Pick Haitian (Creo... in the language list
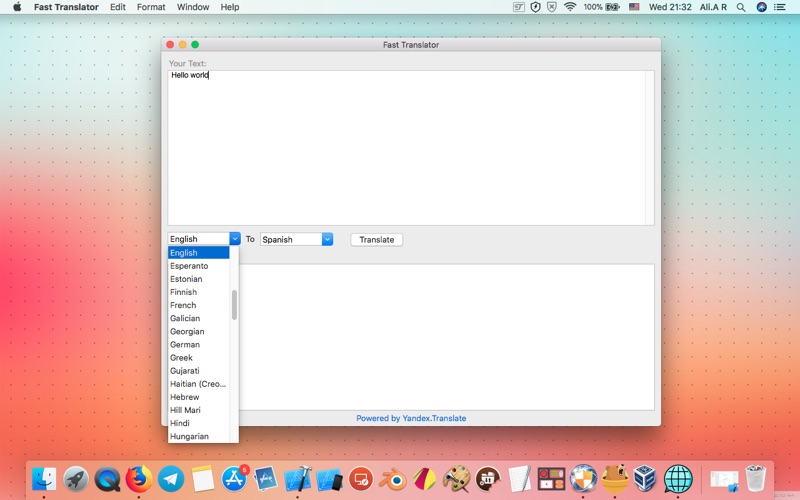 198,384
